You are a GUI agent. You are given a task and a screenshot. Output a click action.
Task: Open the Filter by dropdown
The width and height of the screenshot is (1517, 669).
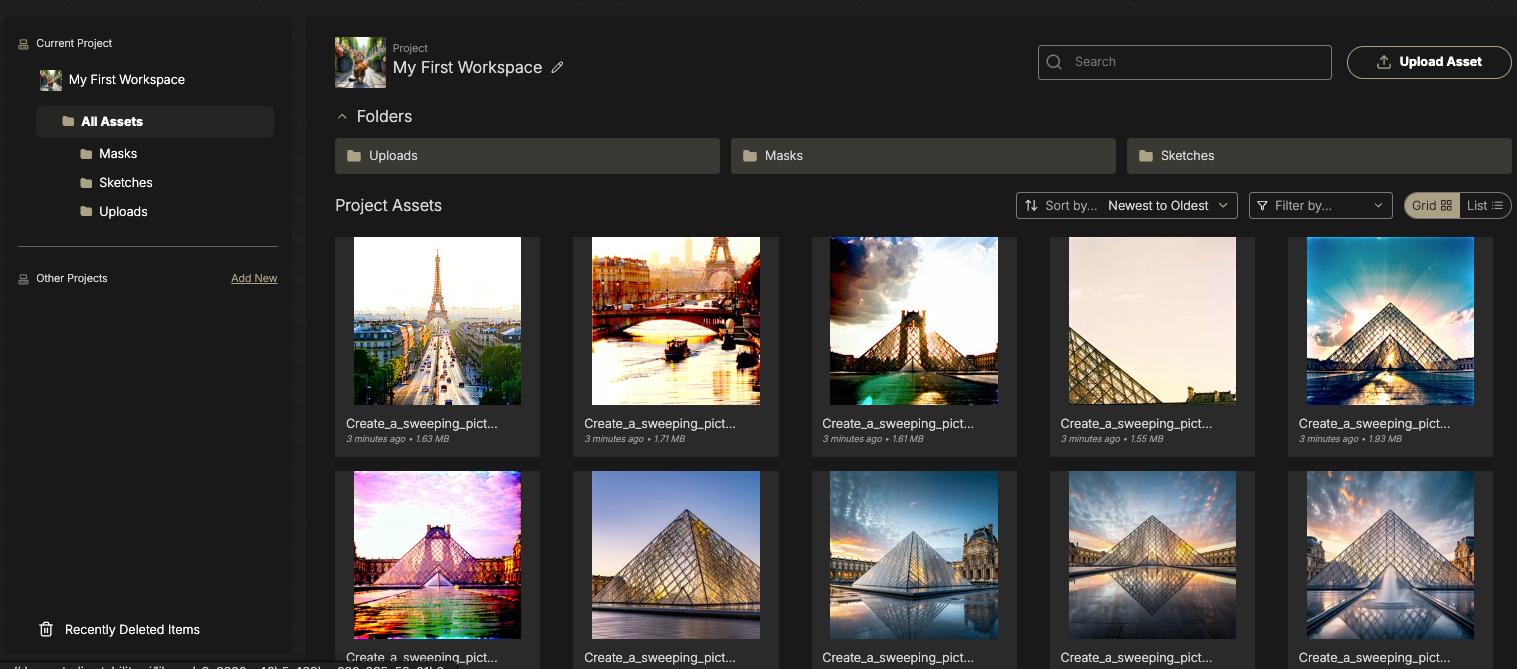point(1321,205)
